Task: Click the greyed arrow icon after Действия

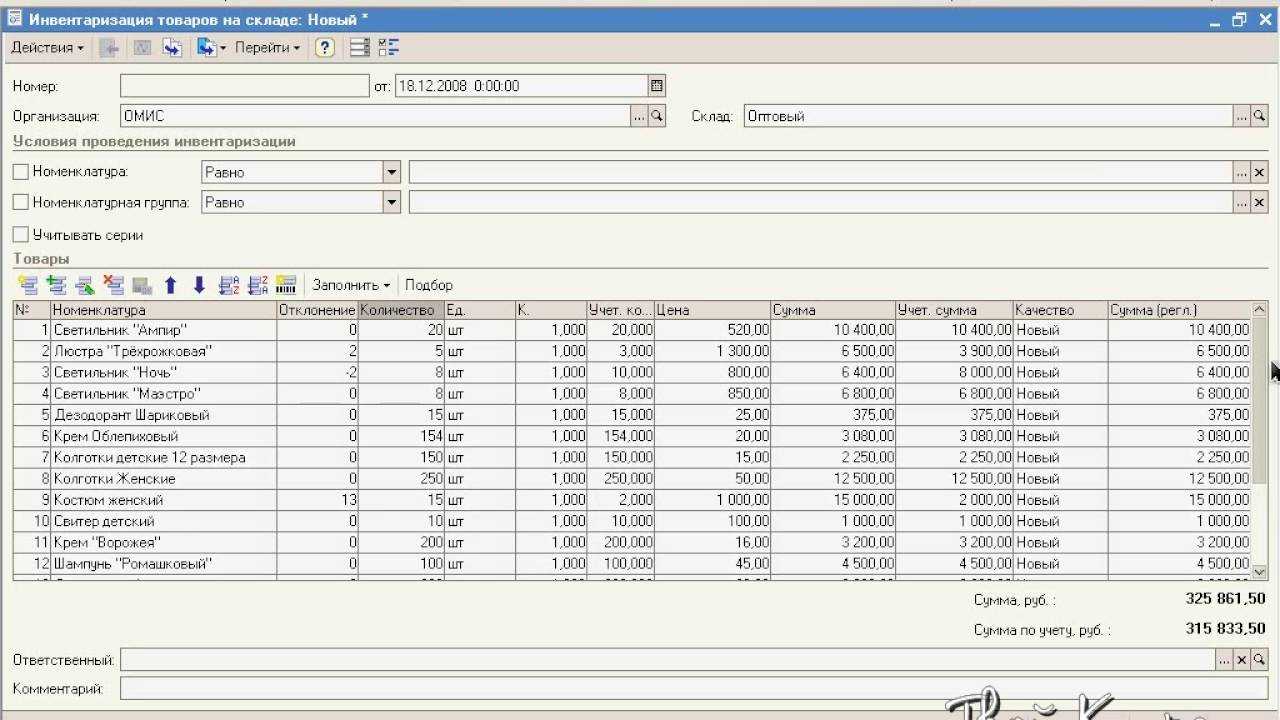Action: 109,47
